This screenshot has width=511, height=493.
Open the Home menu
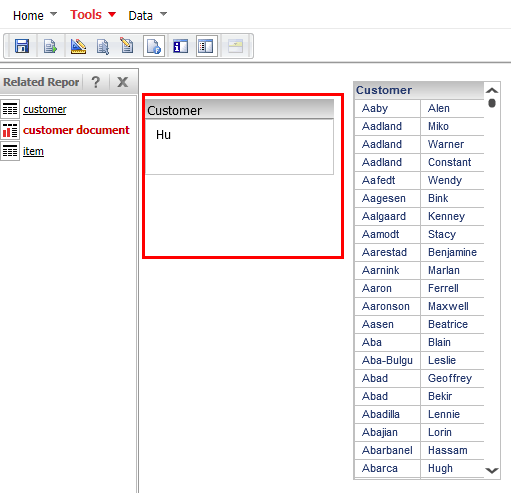coord(28,15)
